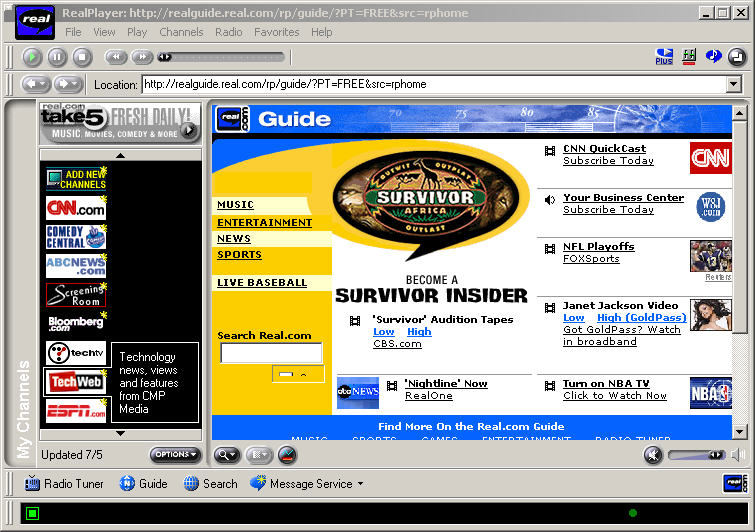Click the Comedy Central channel icon
The width and height of the screenshot is (755, 532).
click(x=75, y=237)
